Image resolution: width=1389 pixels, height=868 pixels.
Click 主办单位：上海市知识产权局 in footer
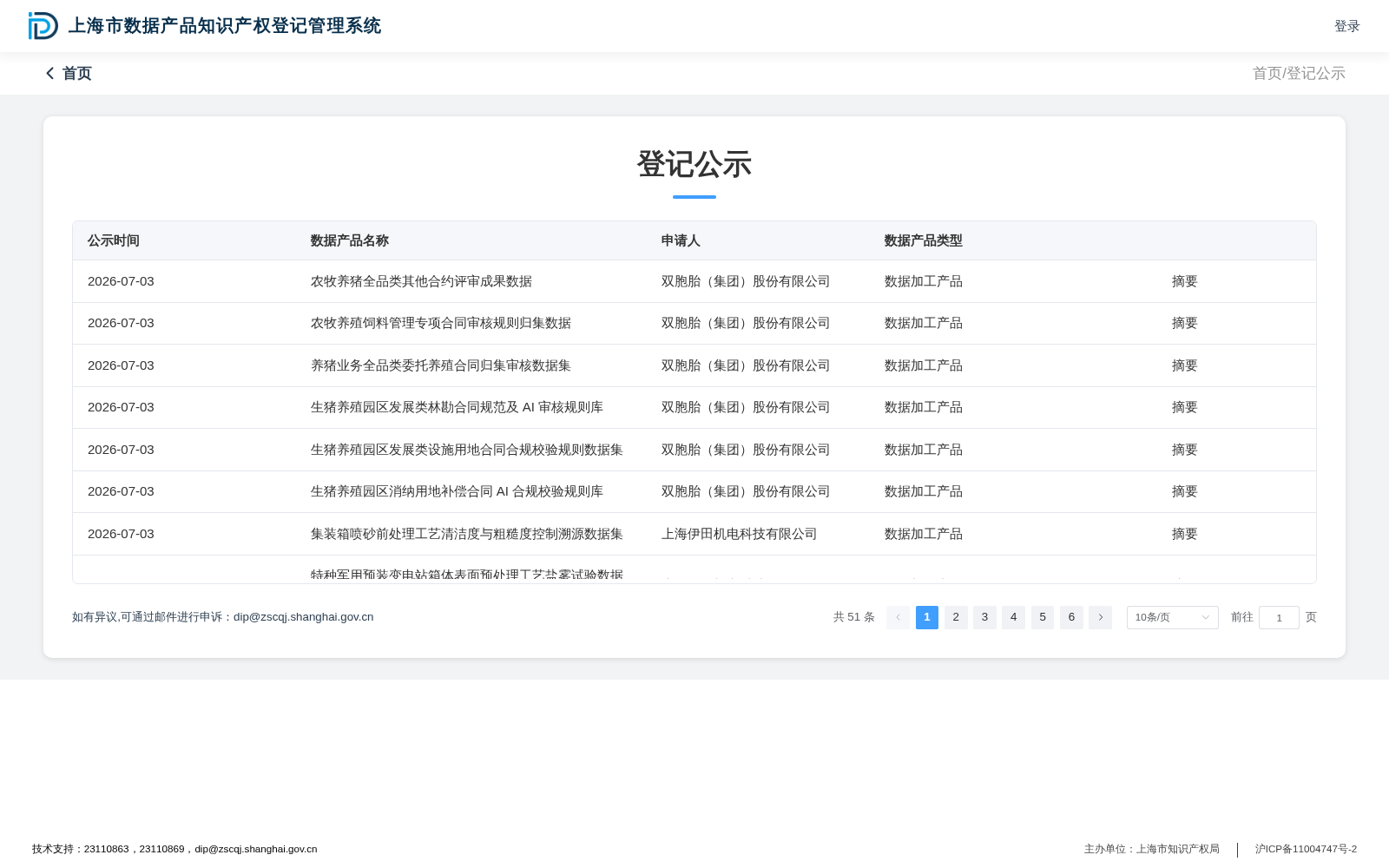point(1151,849)
